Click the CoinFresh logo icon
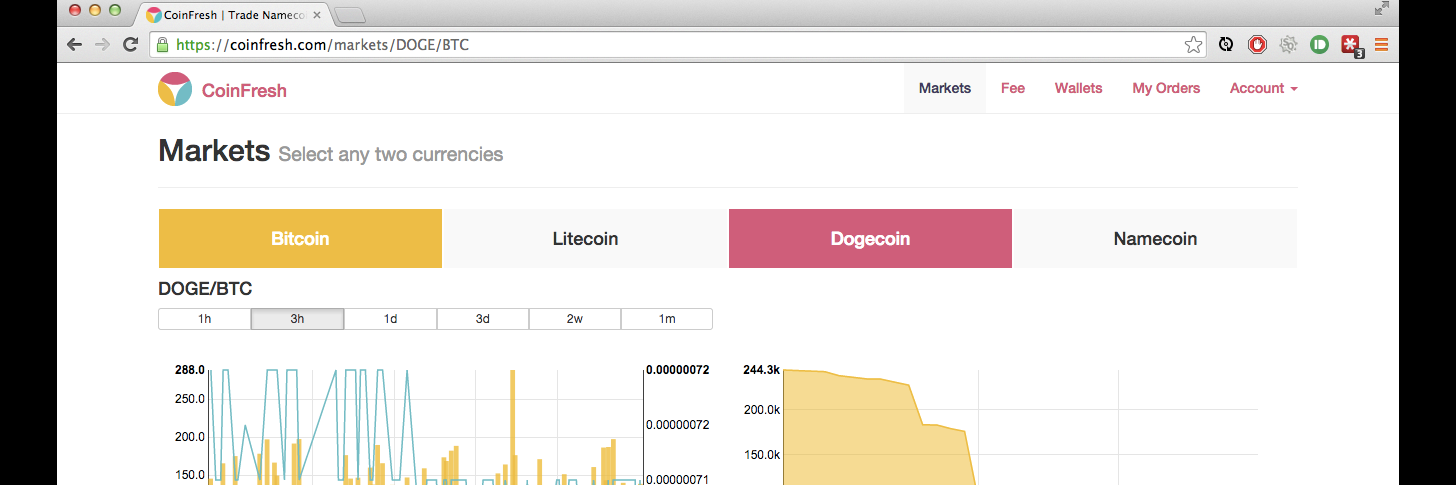The image size is (1456, 485). 175,90
